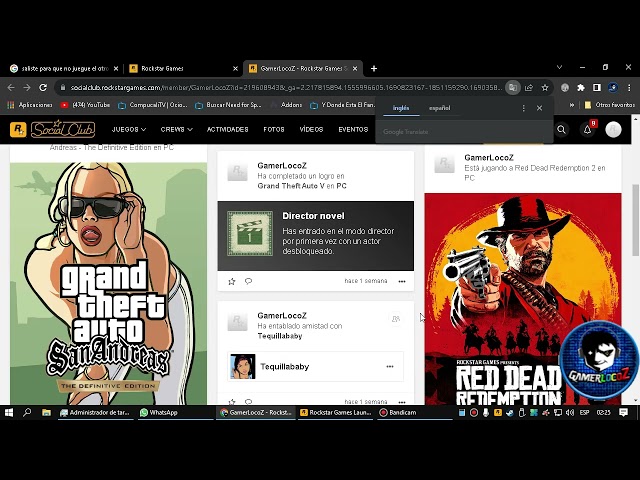The width and height of the screenshot is (640, 480).
Task: Toggle the Chrome side panel icon
Action: click(597, 87)
